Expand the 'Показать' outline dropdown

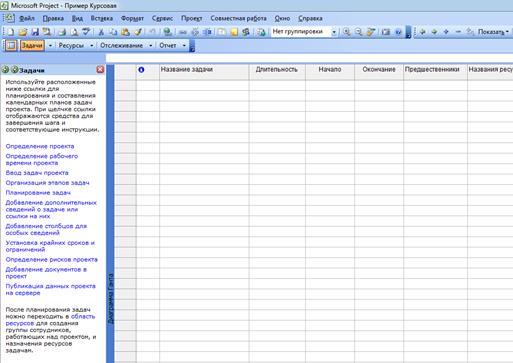(x=493, y=32)
